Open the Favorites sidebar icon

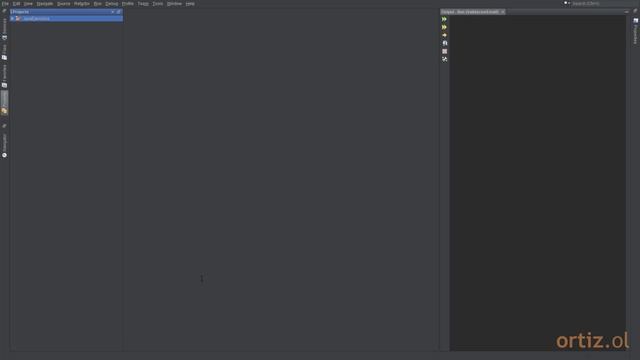coord(4,85)
